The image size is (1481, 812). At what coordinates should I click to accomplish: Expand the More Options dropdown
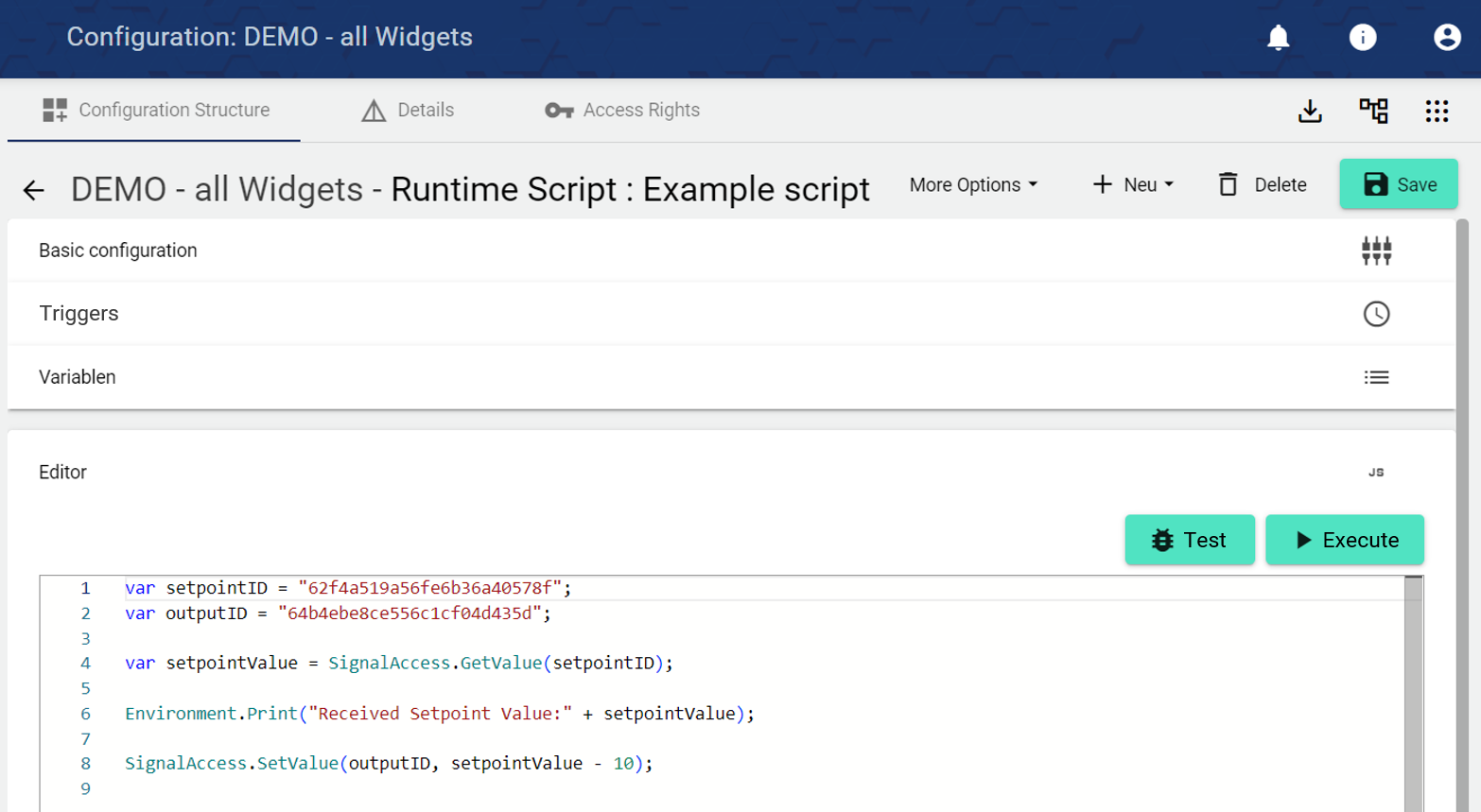(973, 185)
